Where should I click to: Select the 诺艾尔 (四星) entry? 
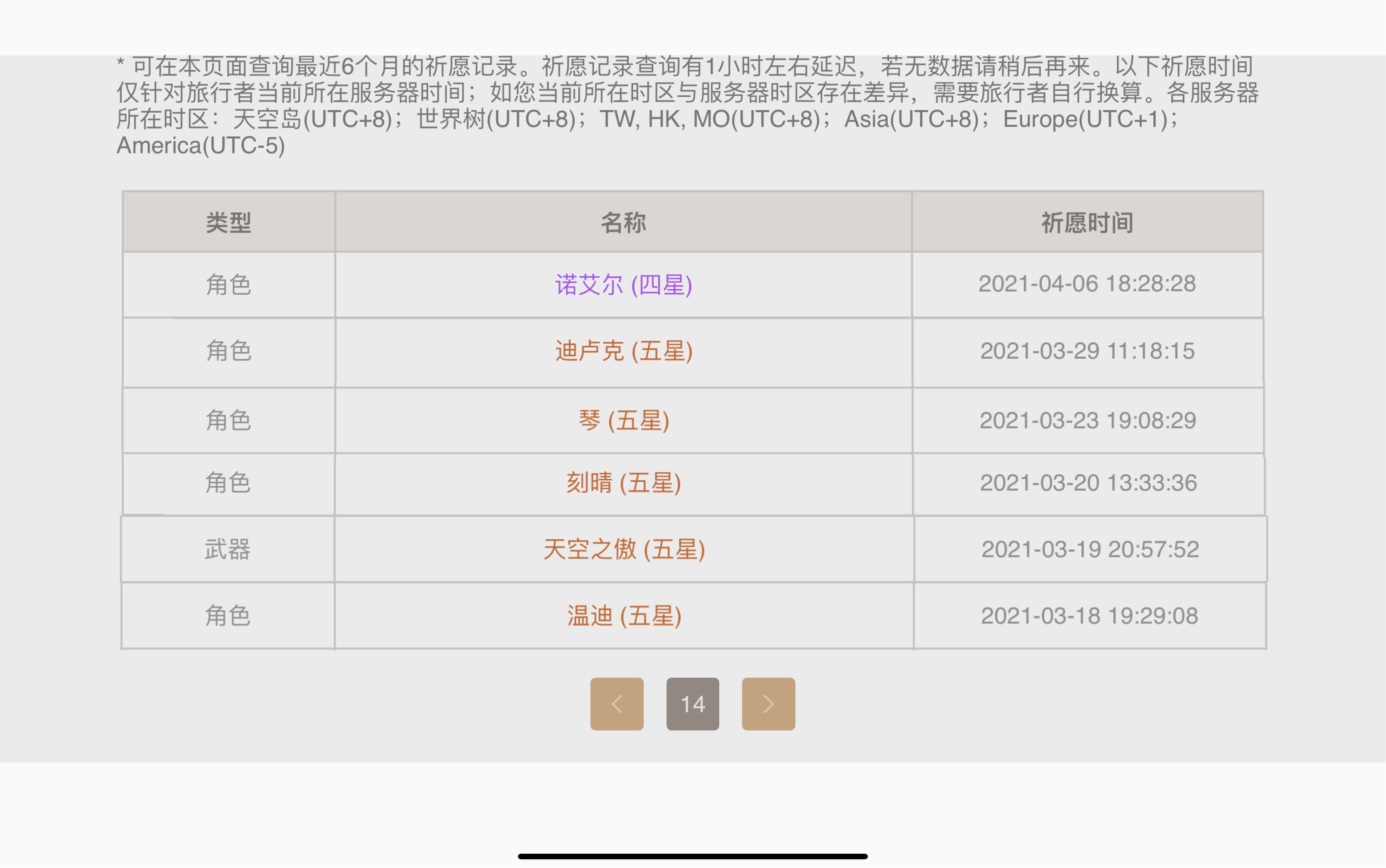pyautogui.click(x=623, y=285)
